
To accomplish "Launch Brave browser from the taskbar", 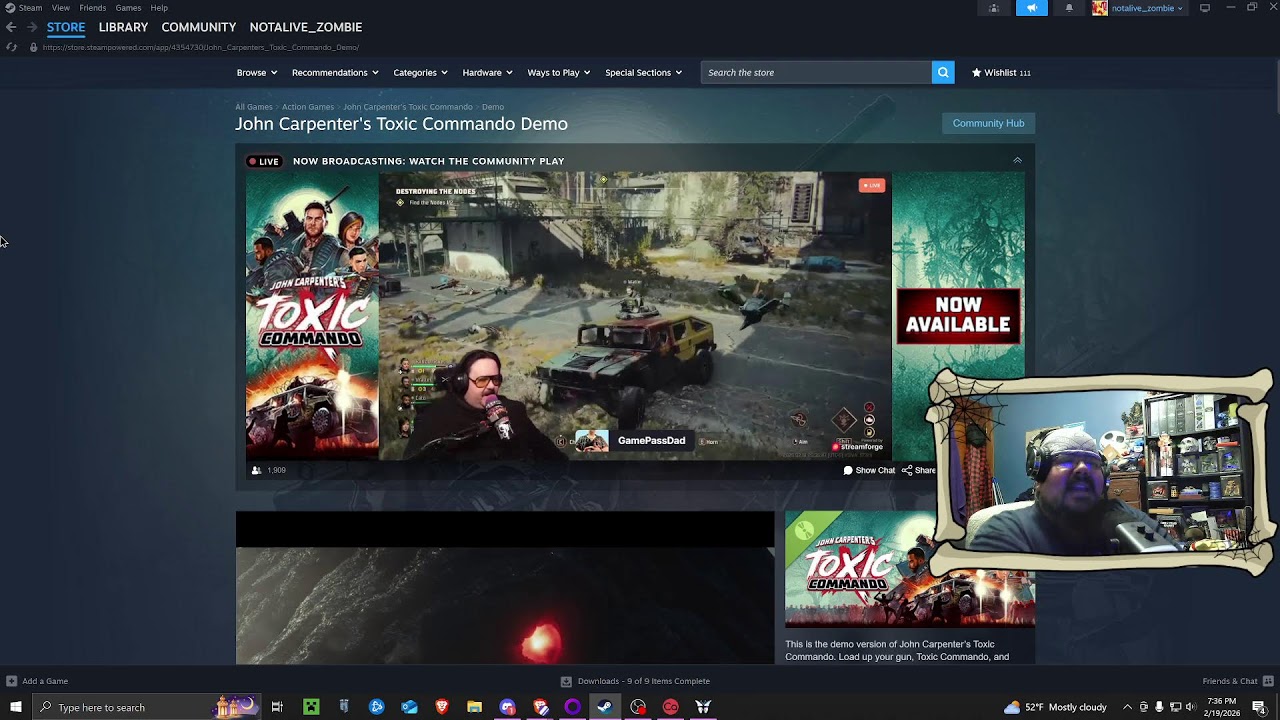I will pos(442,707).
